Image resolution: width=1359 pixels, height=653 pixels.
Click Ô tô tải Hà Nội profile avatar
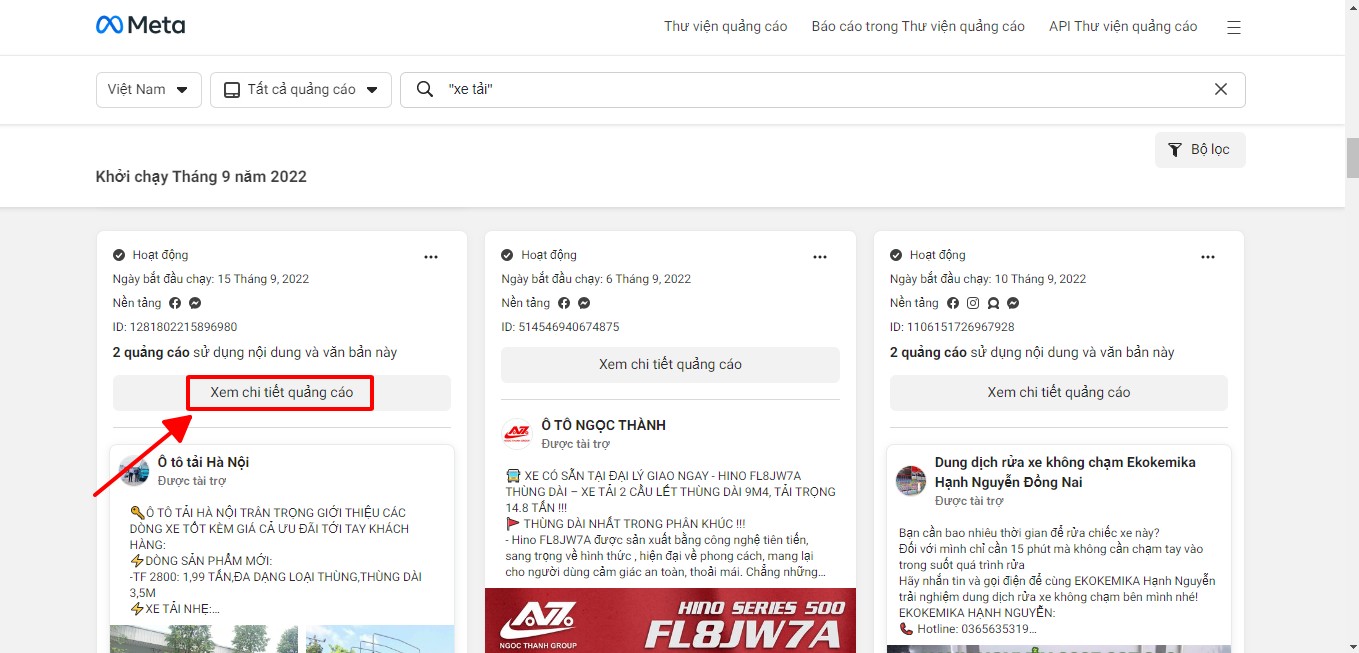coord(134,471)
